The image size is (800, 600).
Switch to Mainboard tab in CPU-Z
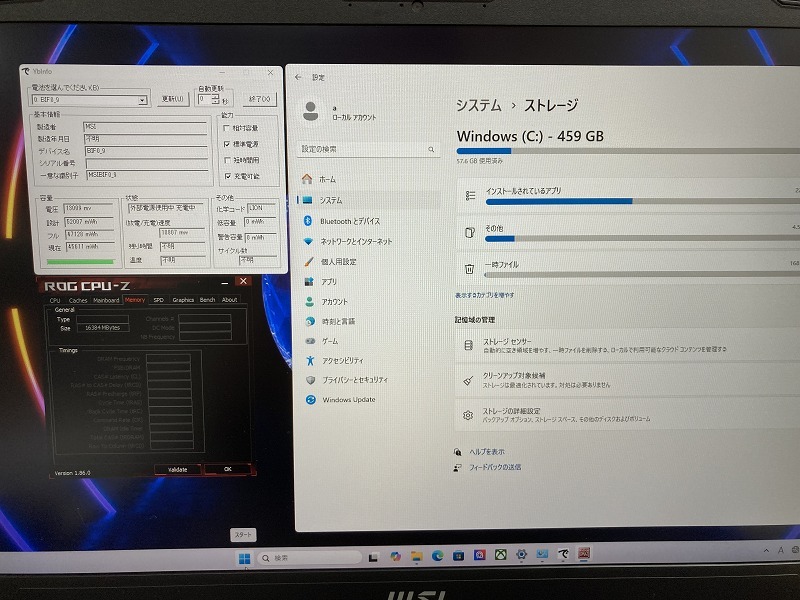click(106, 300)
